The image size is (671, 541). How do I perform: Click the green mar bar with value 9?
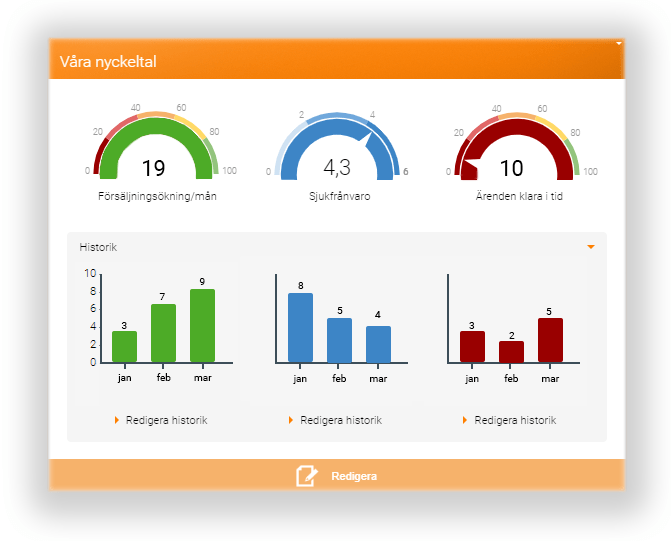coord(202,326)
